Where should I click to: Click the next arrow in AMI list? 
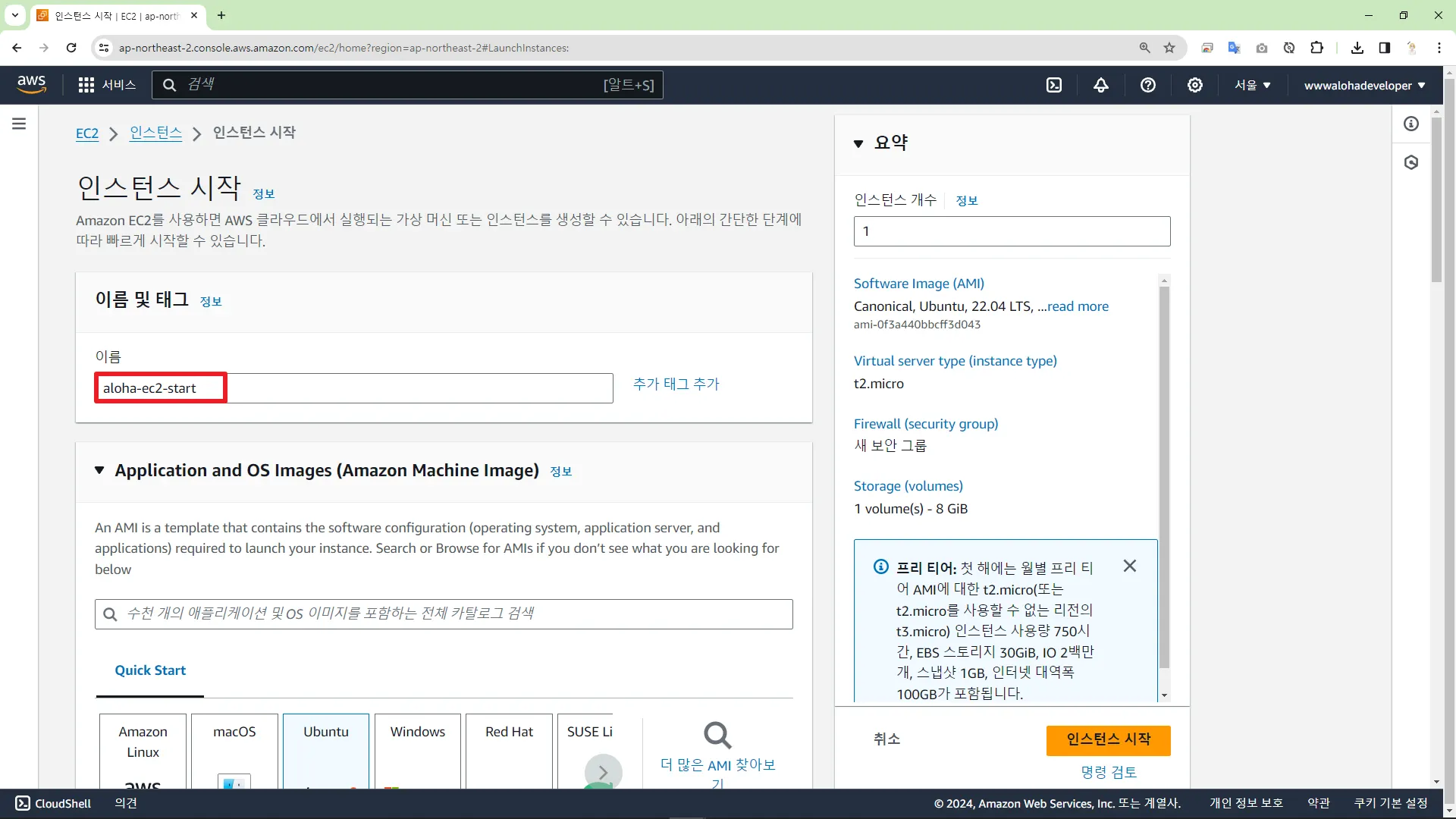pos(603,772)
